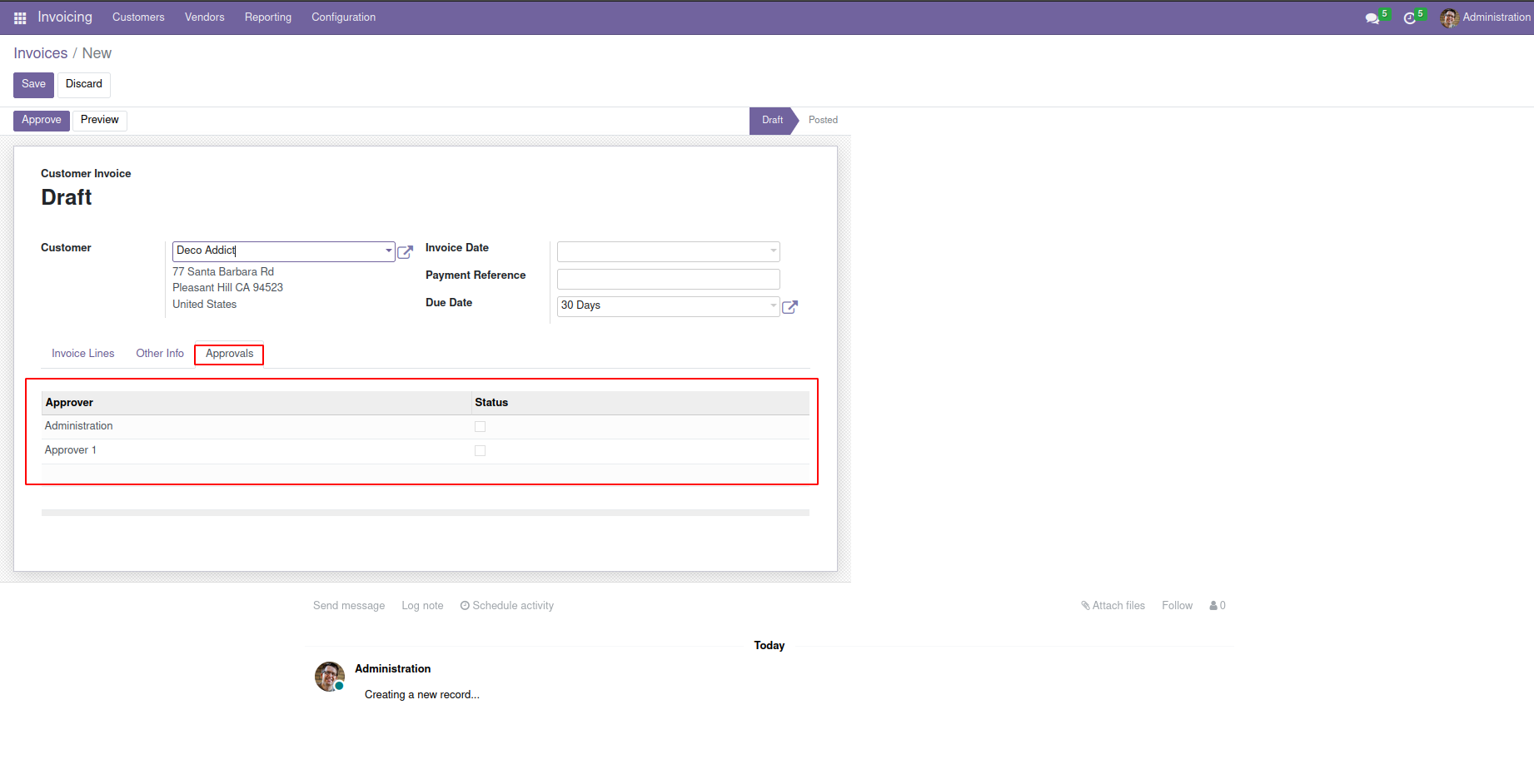Open the conversations chat icon

point(1372,17)
